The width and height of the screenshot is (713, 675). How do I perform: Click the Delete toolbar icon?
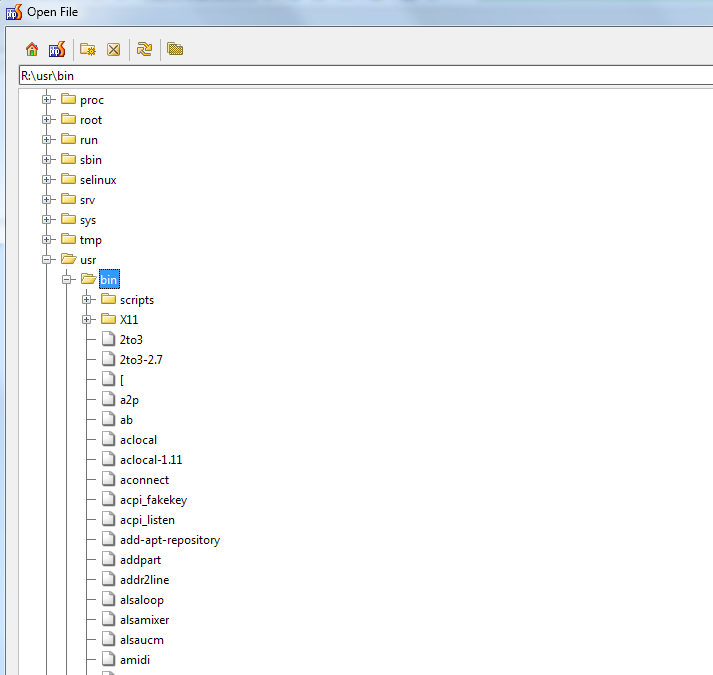pyautogui.click(x=113, y=49)
